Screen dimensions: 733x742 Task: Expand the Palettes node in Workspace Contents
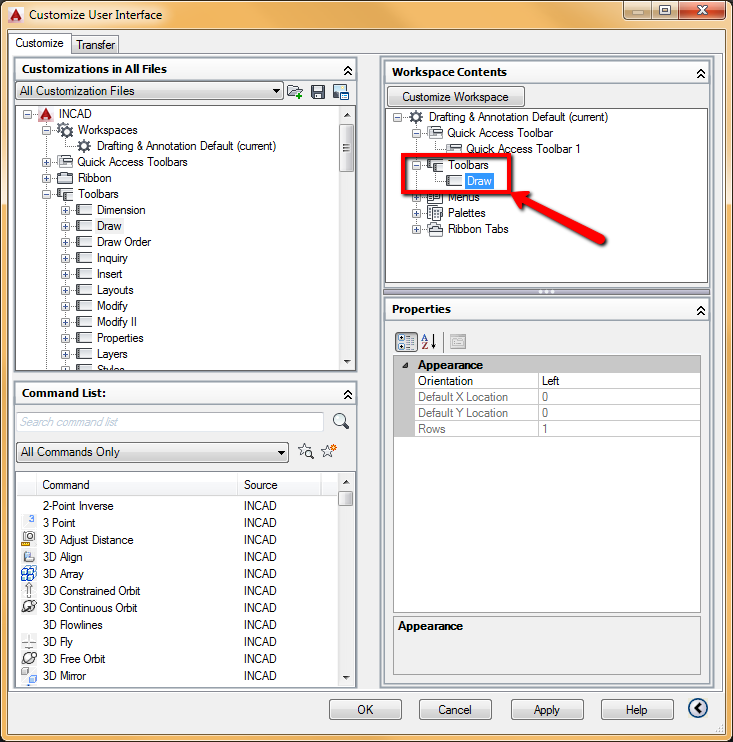click(417, 213)
